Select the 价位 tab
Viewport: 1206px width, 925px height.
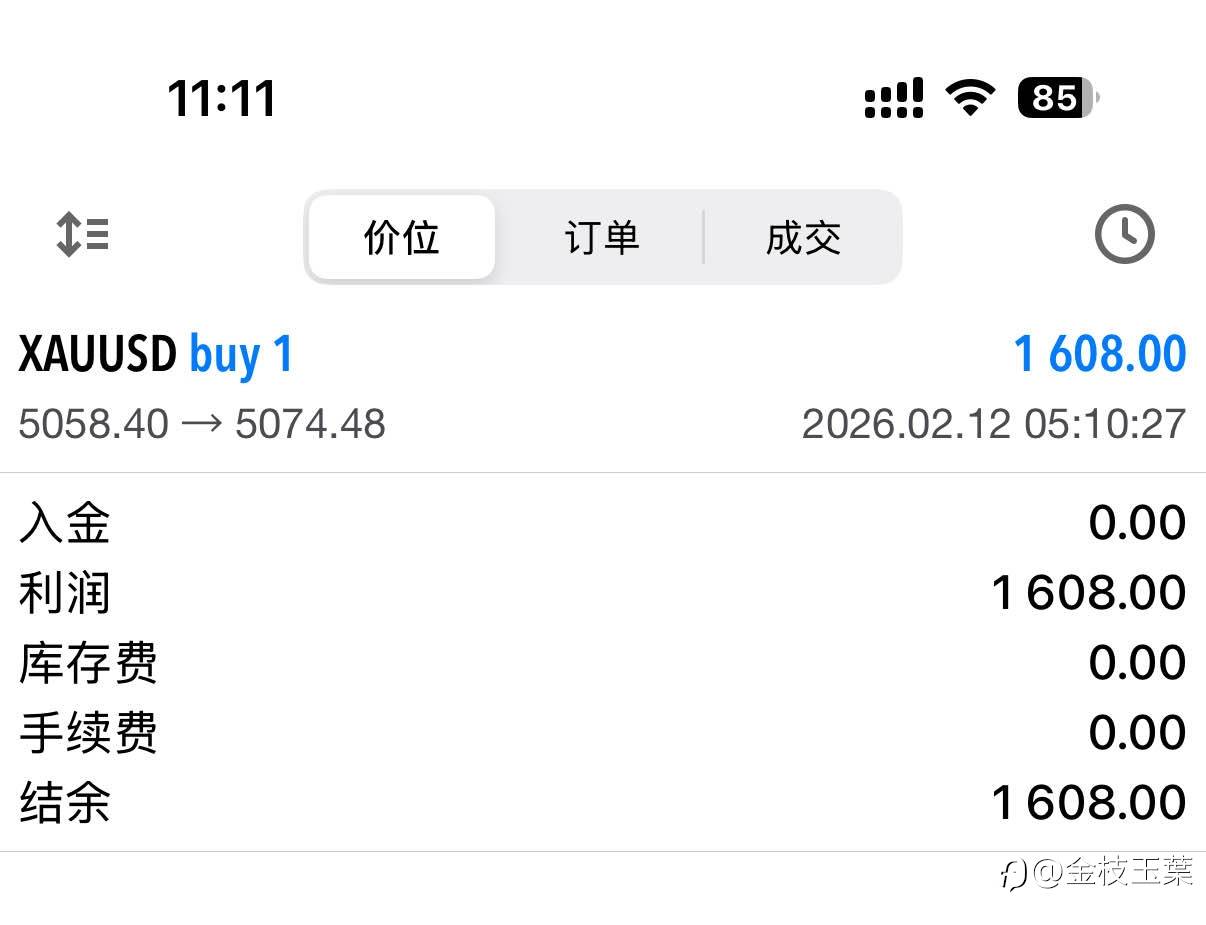402,238
